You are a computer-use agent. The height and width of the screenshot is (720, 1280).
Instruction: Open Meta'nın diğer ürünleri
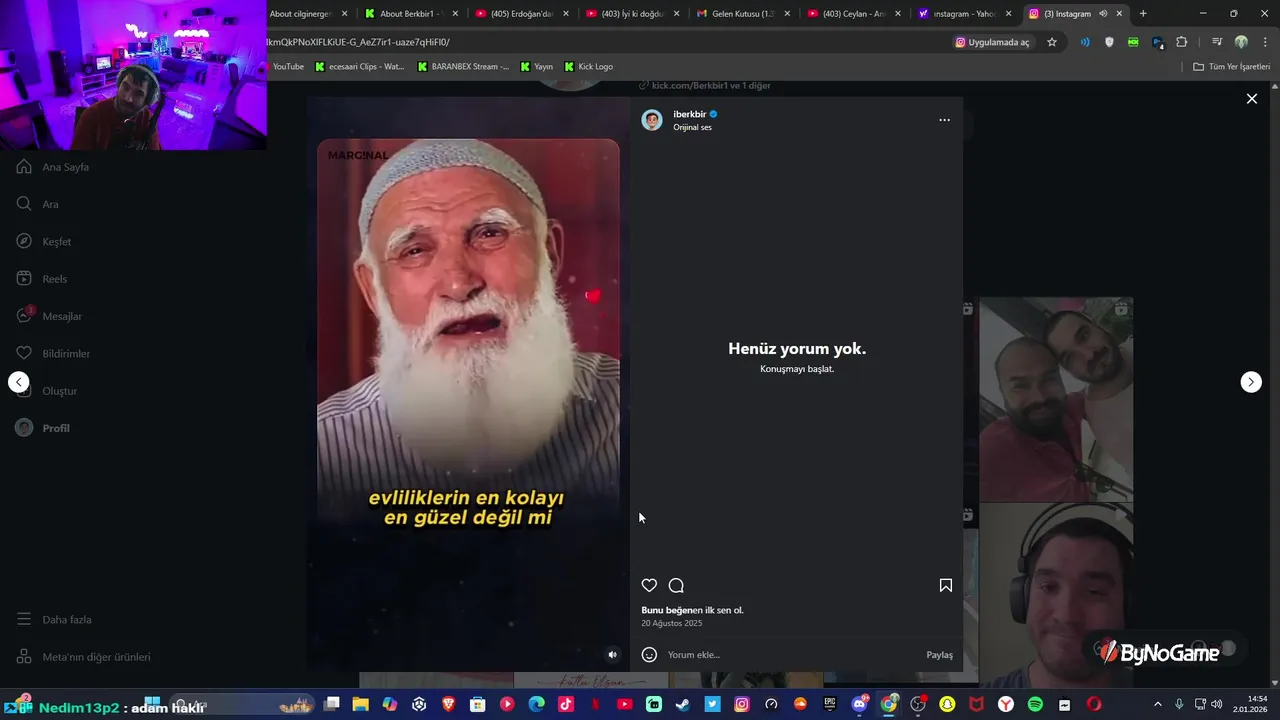[83, 657]
